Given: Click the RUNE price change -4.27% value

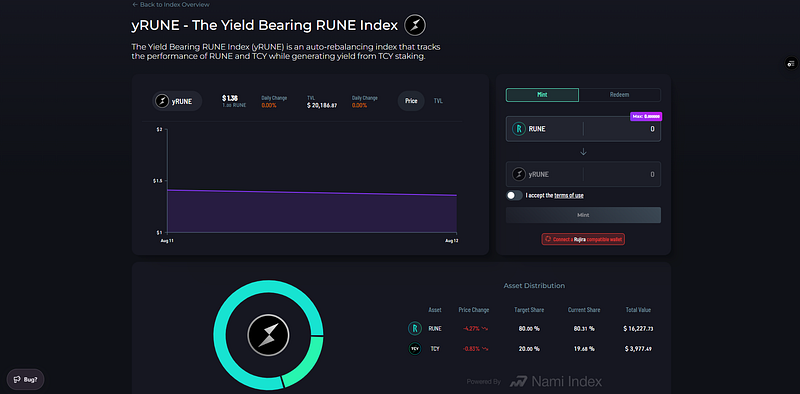Looking at the screenshot, I should (476, 329).
